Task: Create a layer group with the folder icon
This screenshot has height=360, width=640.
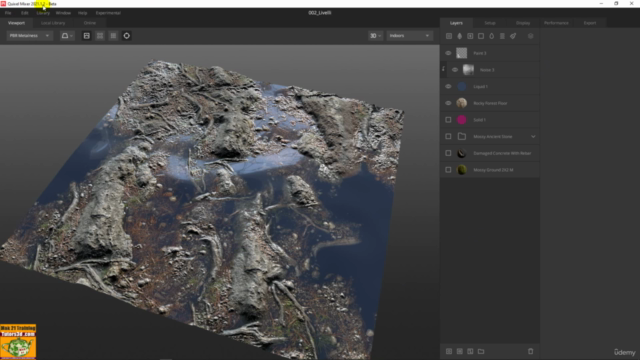Action: (x=481, y=351)
